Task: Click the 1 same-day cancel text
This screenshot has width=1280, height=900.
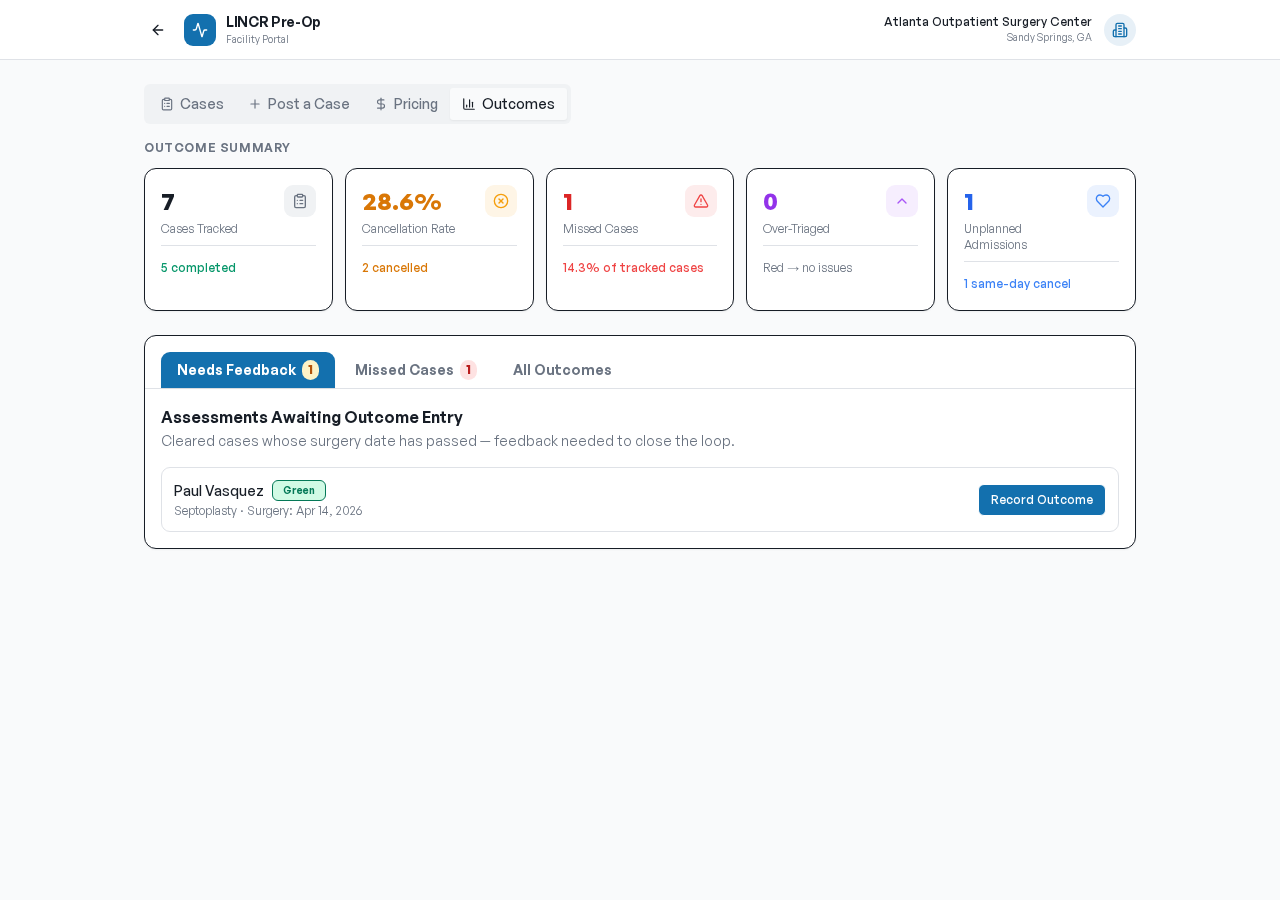Action: (1017, 284)
